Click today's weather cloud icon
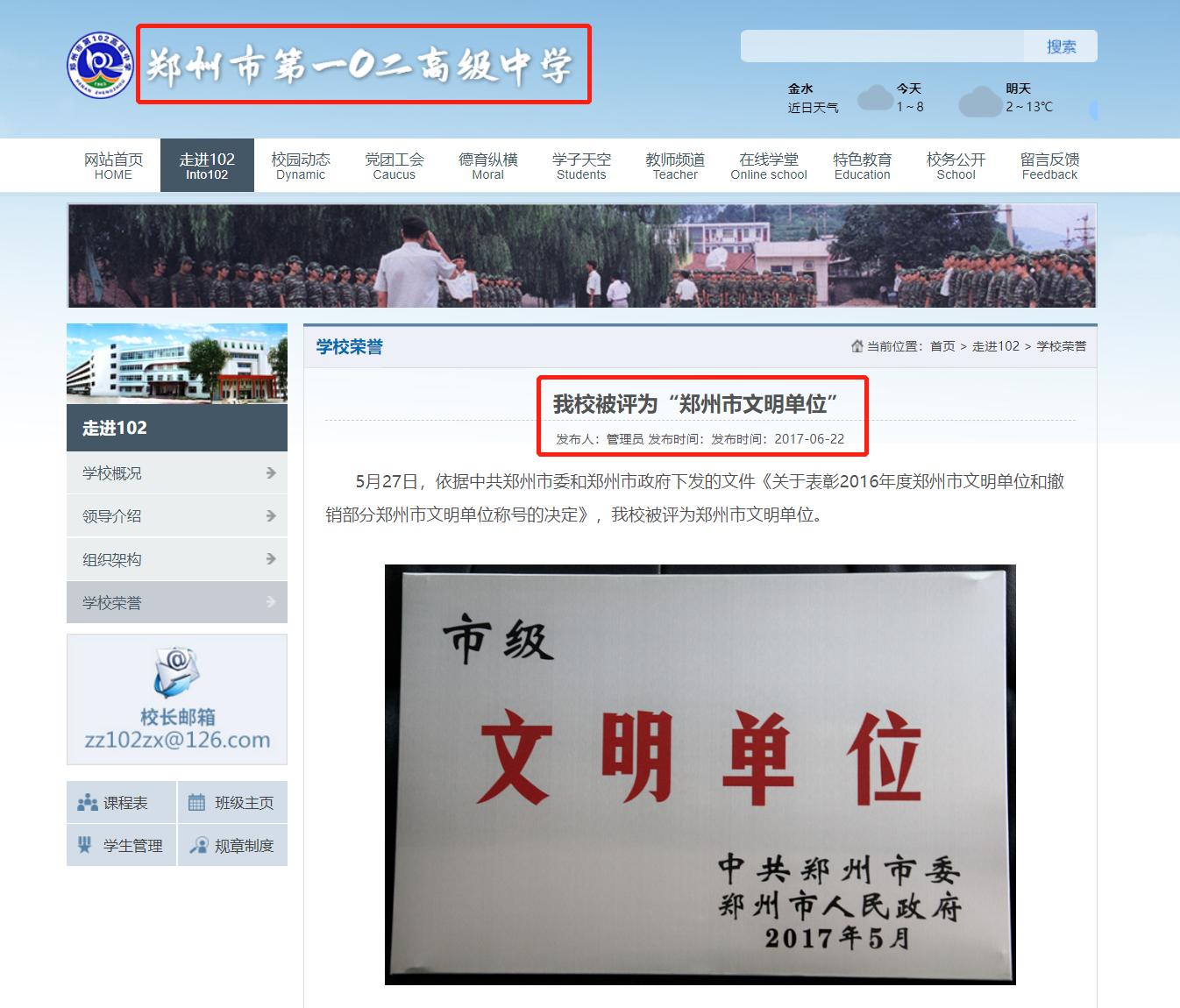1180x1008 pixels. (x=874, y=98)
